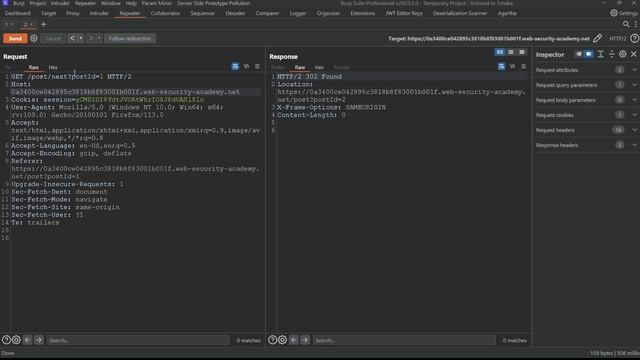Open the Collaborator tab
The width and height of the screenshot is (640, 360).
click(x=165, y=13)
